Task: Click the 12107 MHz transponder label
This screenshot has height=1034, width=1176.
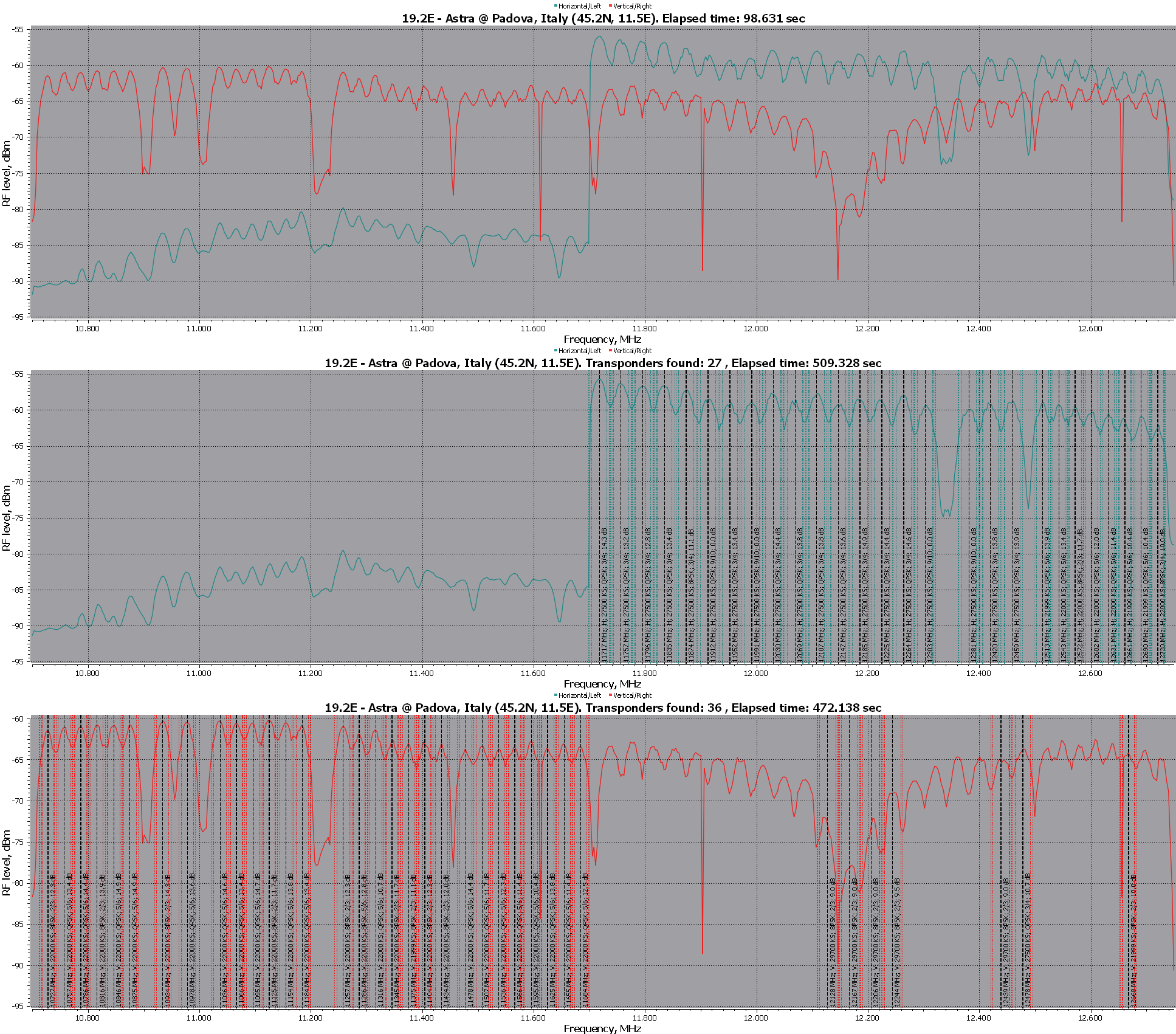Action: pos(821,595)
